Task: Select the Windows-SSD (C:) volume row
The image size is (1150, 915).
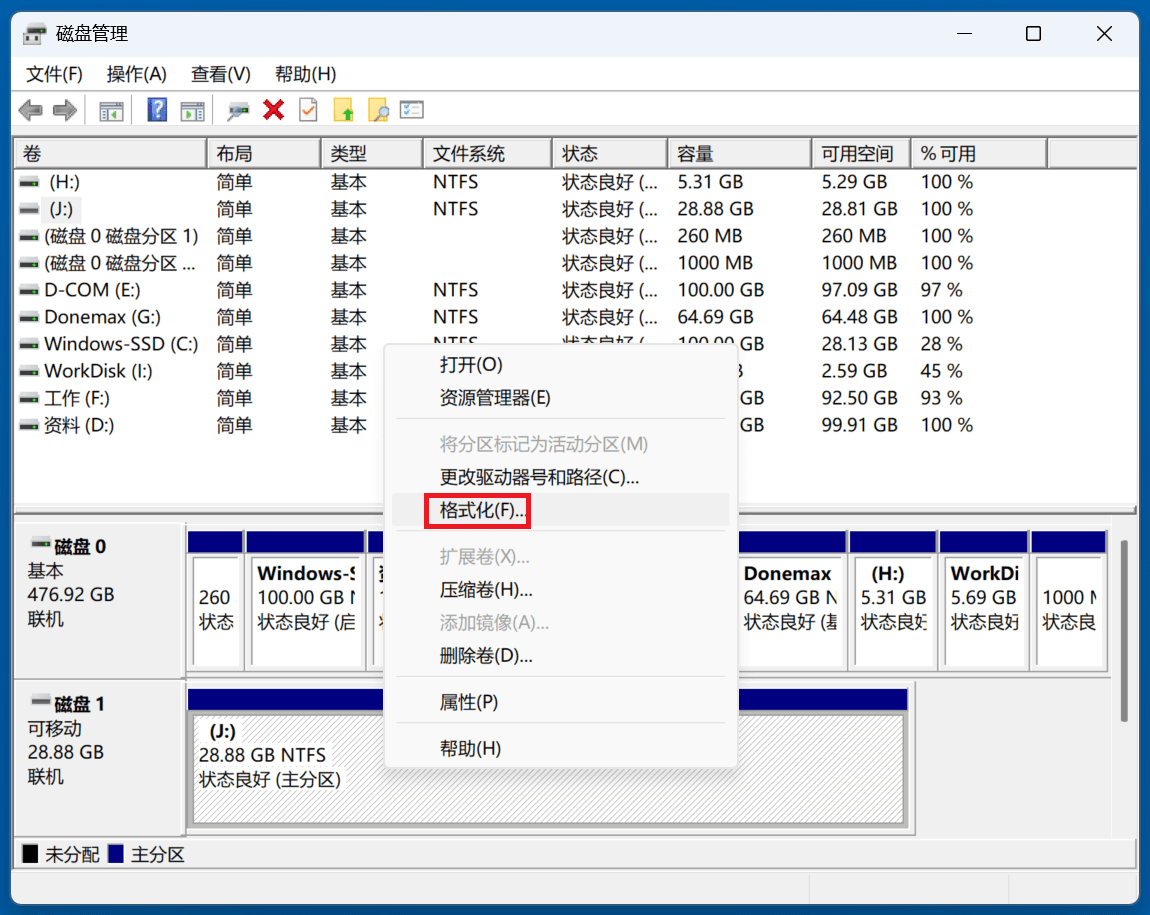Action: [120, 344]
